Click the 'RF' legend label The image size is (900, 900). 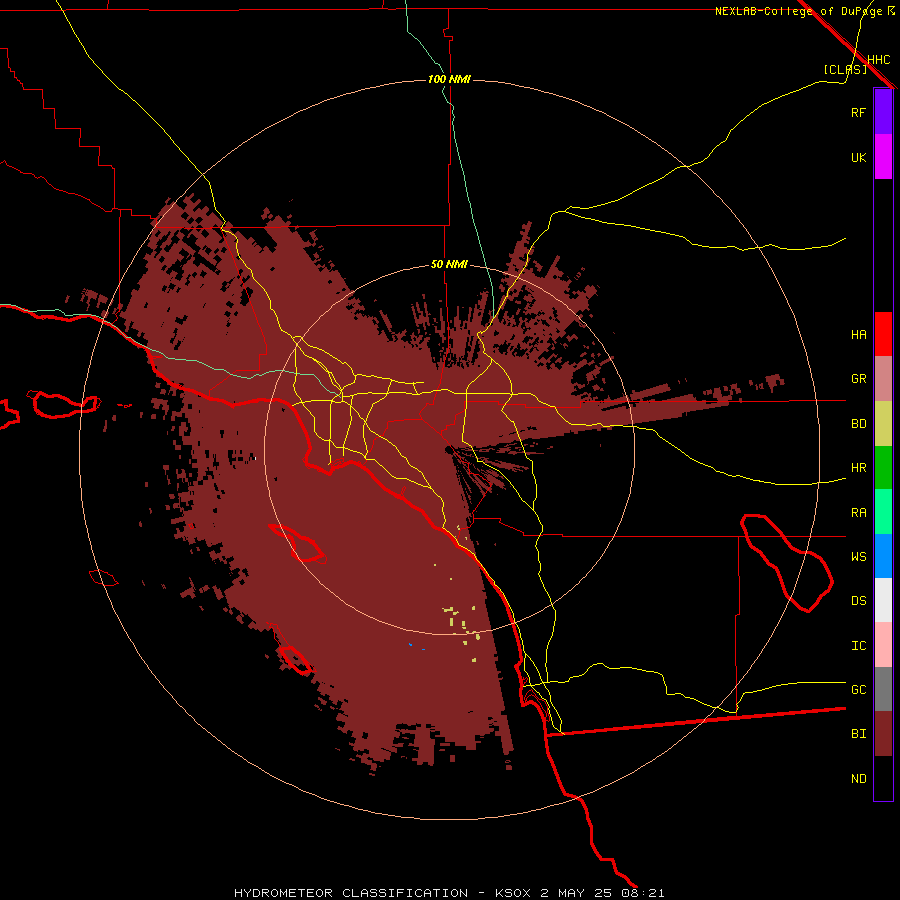pos(858,112)
